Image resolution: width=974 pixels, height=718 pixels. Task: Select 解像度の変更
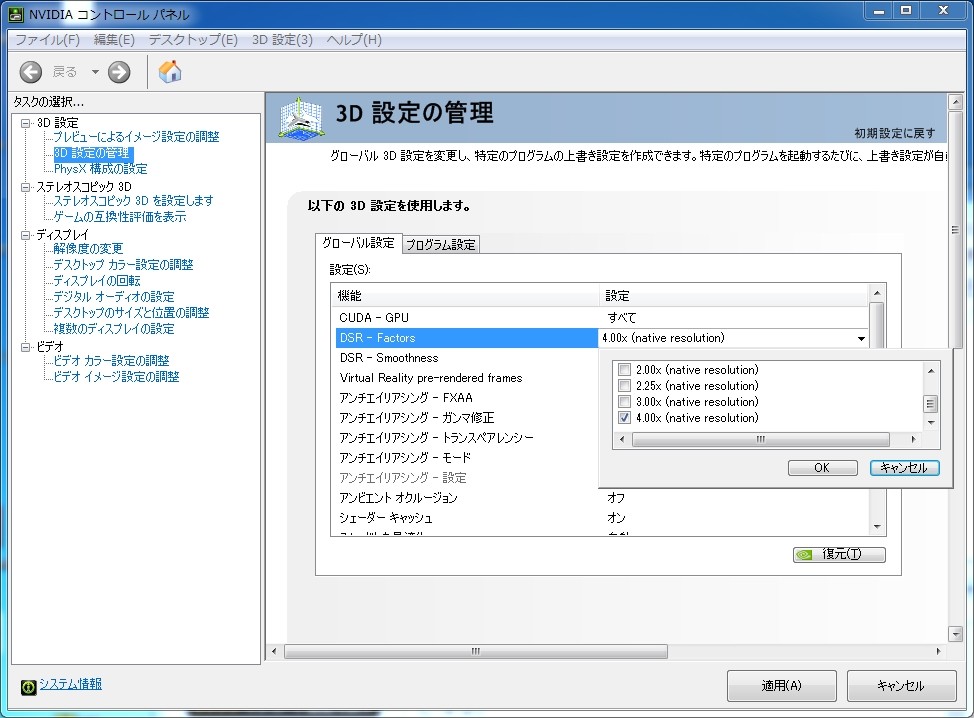88,248
